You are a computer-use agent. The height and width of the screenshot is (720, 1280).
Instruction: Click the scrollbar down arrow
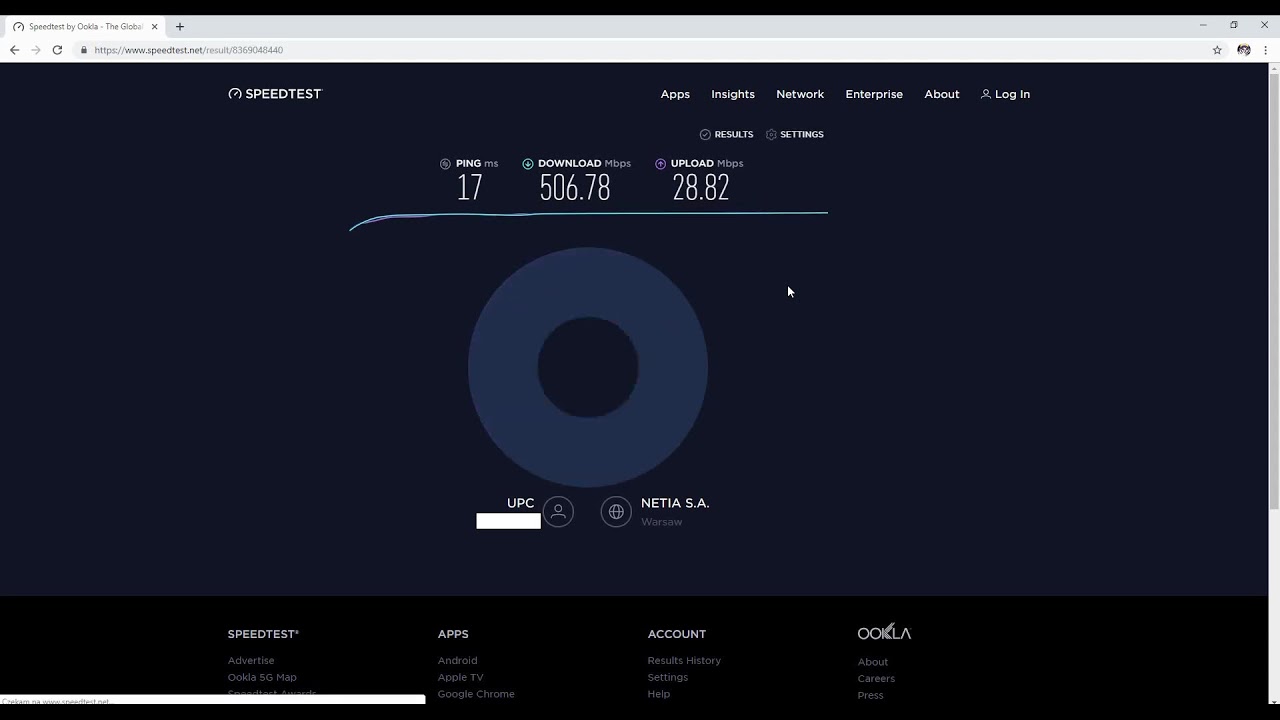tap(1274, 701)
